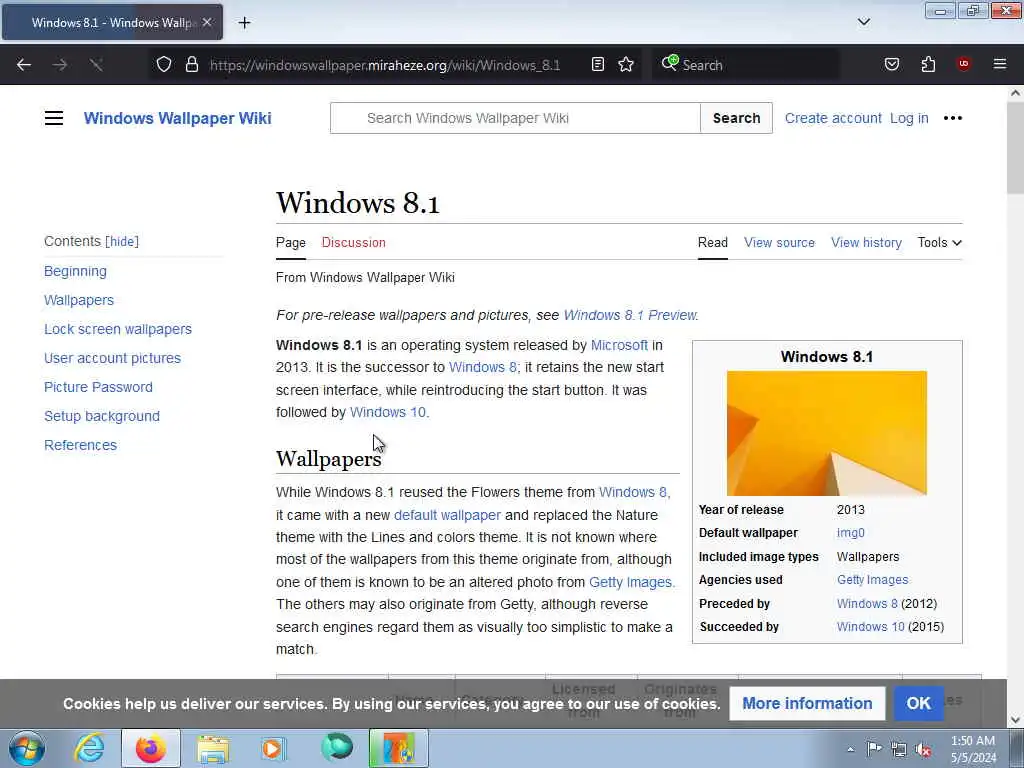Open Windows 8 (2012) infobox link

(867, 603)
